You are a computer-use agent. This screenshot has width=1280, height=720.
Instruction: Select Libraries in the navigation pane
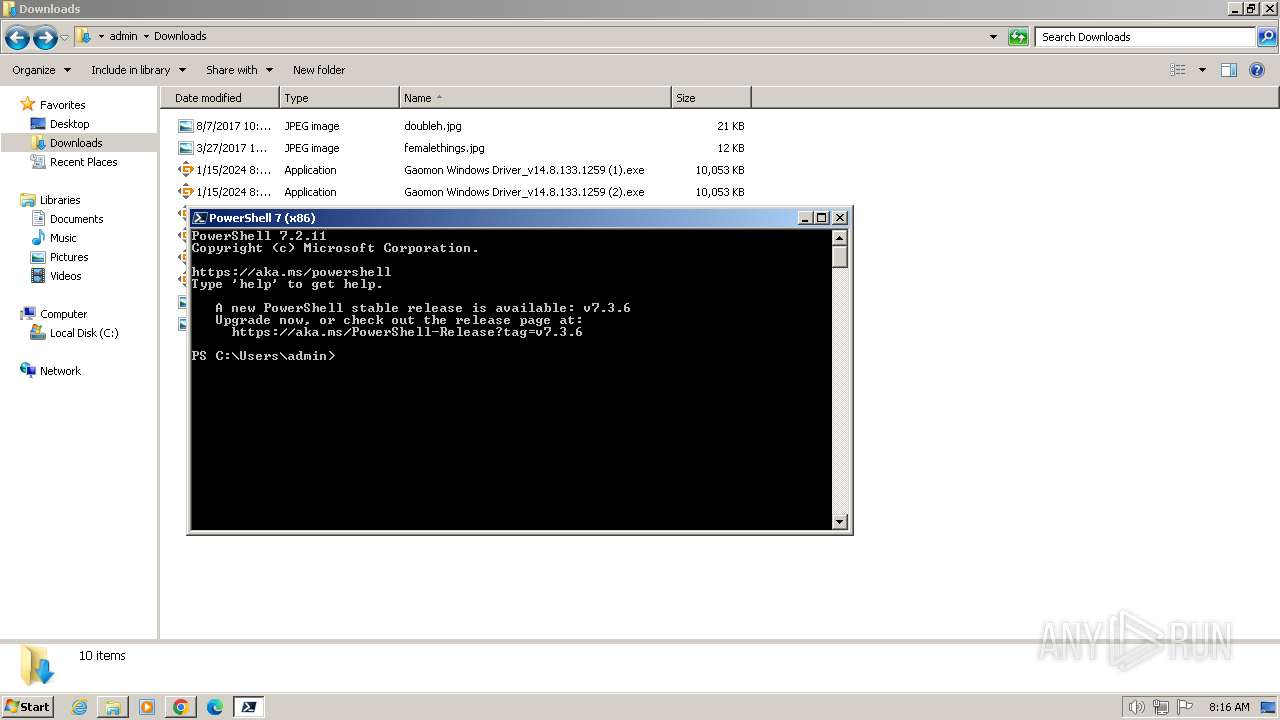point(60,200)
